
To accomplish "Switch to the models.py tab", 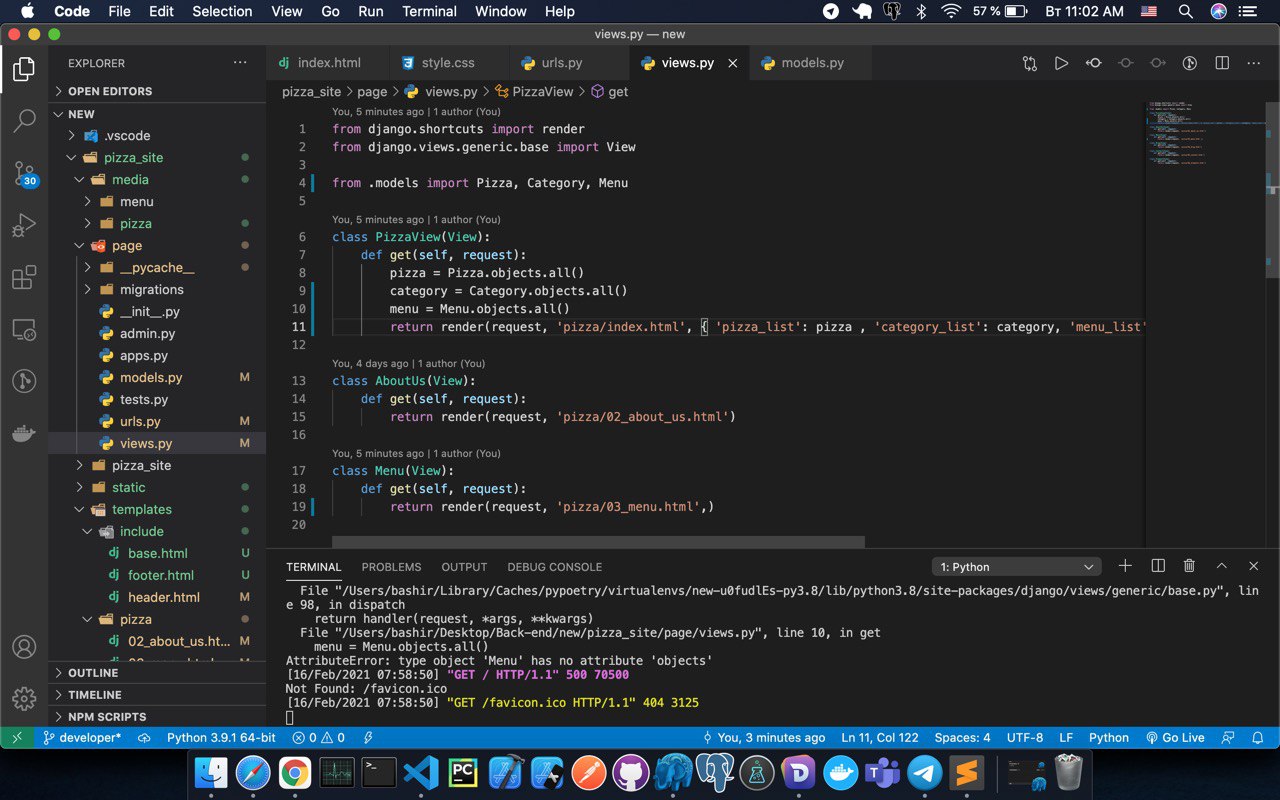I will (812, 63).
